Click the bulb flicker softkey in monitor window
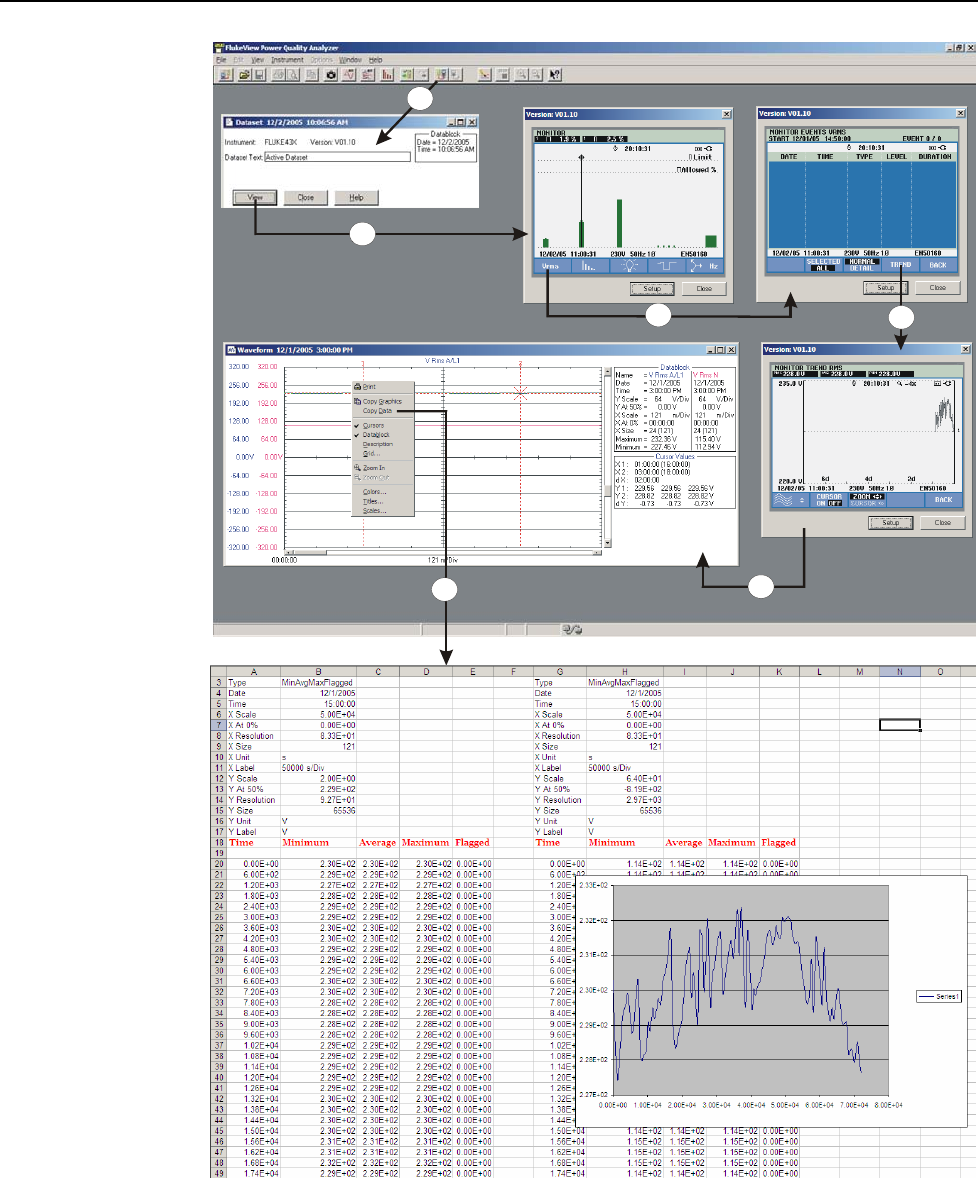The width and height of the screenshot is (978, 1178). coord(629,266)
